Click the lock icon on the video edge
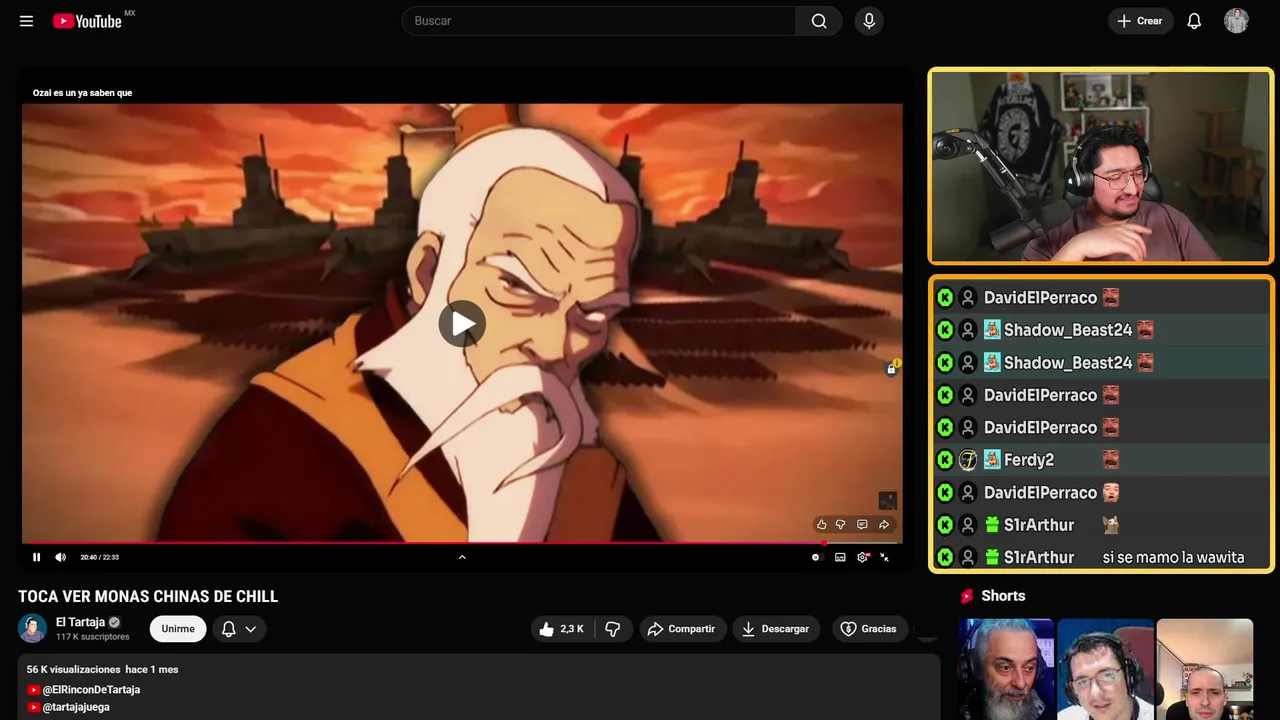The image size is (1280, 720). pos(891,369)
